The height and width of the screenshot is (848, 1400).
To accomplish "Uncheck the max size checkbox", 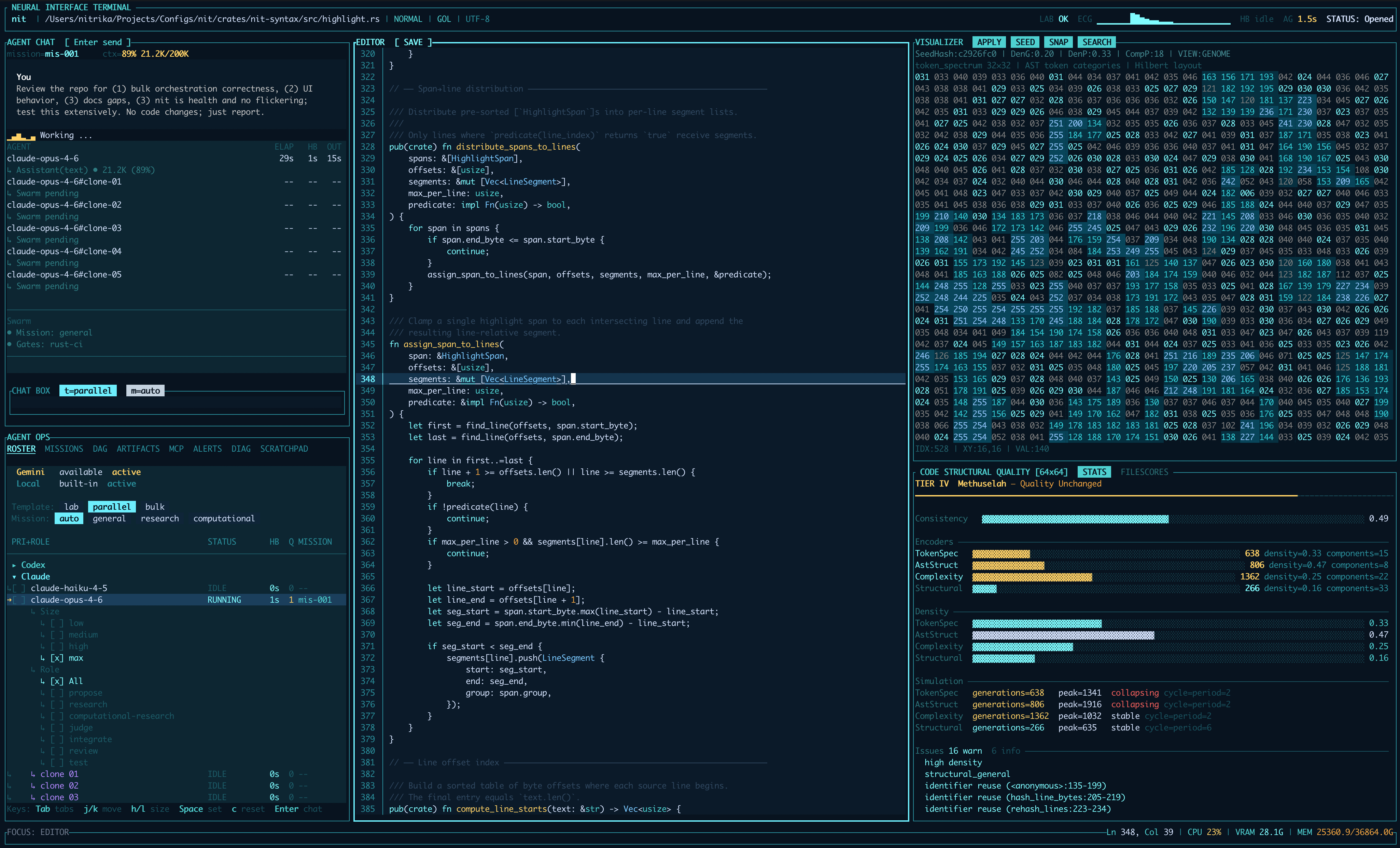I will coord(57,658).
